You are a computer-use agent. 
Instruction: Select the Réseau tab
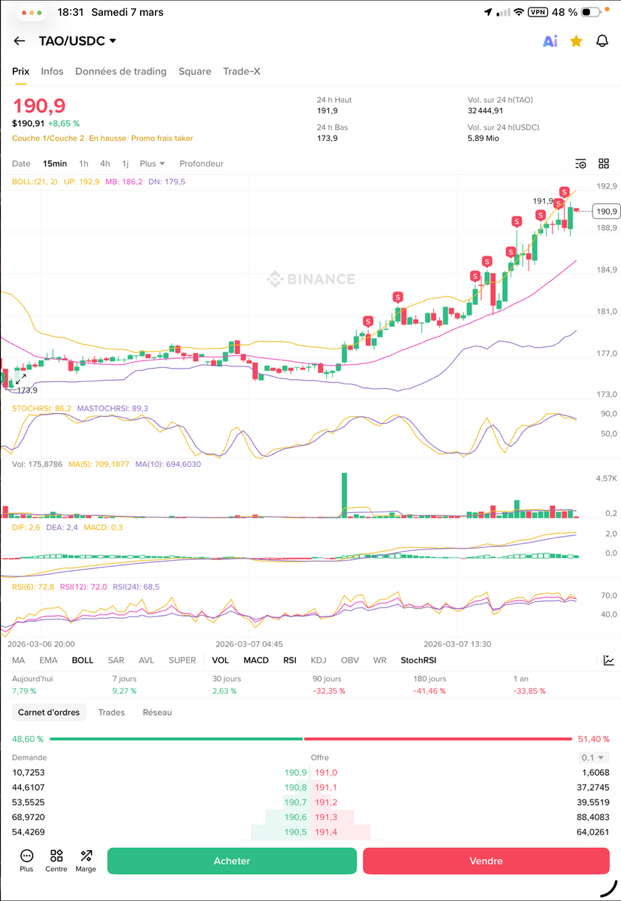point(157,713)
